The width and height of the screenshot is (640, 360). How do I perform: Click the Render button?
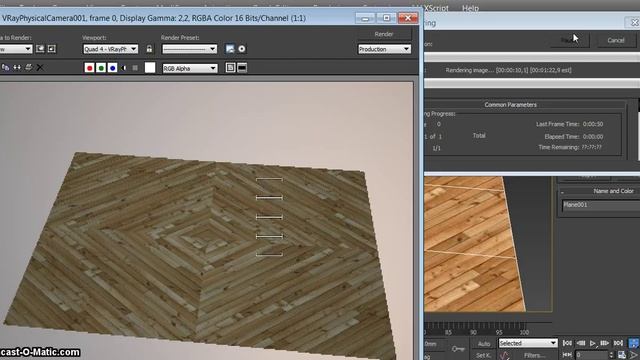pos(384,34)
